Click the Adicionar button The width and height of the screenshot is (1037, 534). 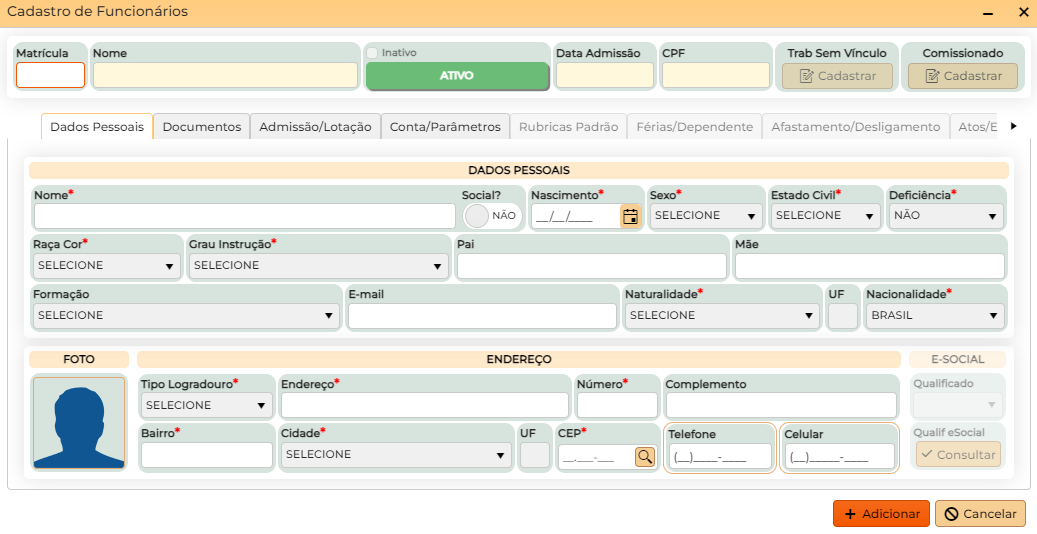(x=881, y=514)
